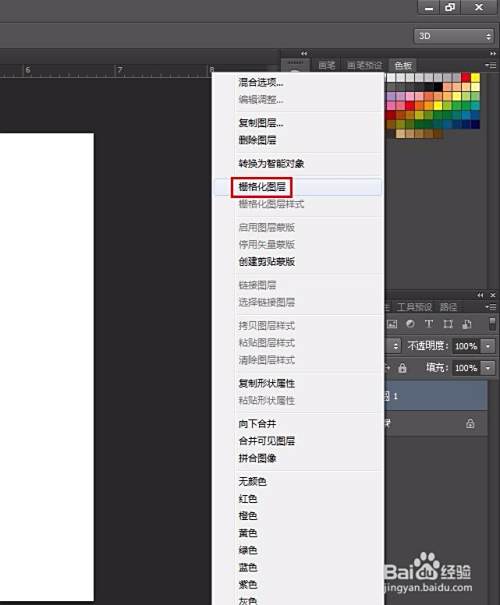Collapse the layers panel group with double arrows
Viewport: 500px width, 605px height.
click(480, 295)
